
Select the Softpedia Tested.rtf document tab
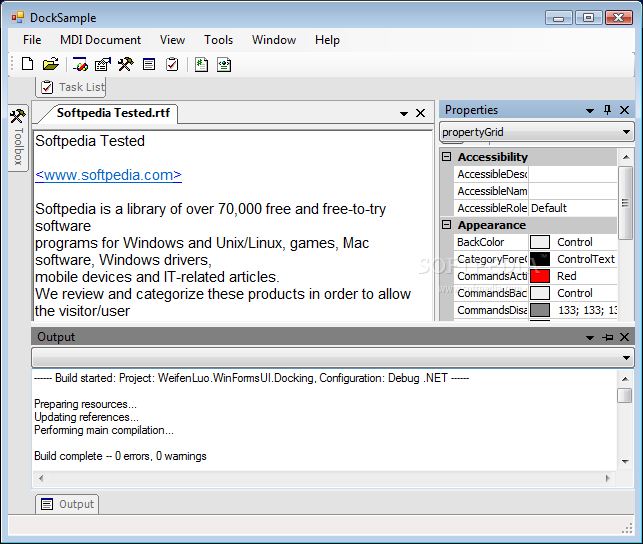point(113,113)
